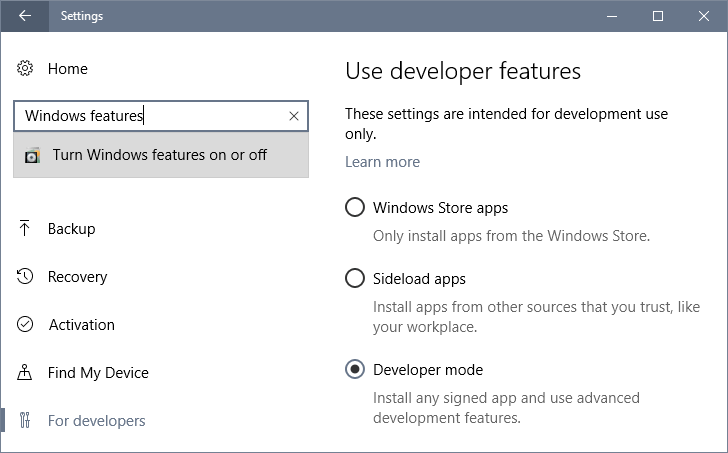Clear search text with the X icon
Viewport: 728px width, 453px height.
click(x=293, y=116)
